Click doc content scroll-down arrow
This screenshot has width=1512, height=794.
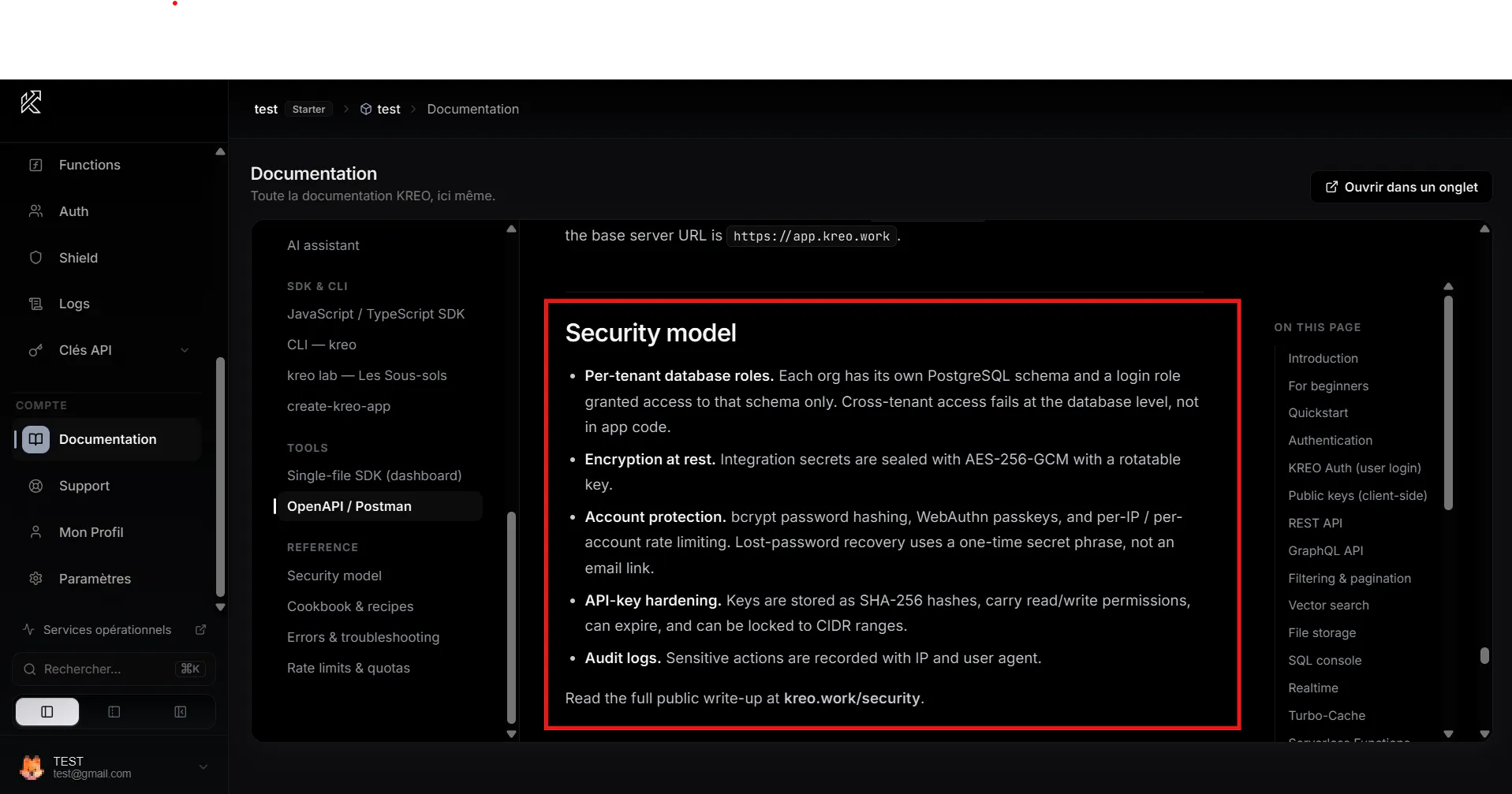1484,734
